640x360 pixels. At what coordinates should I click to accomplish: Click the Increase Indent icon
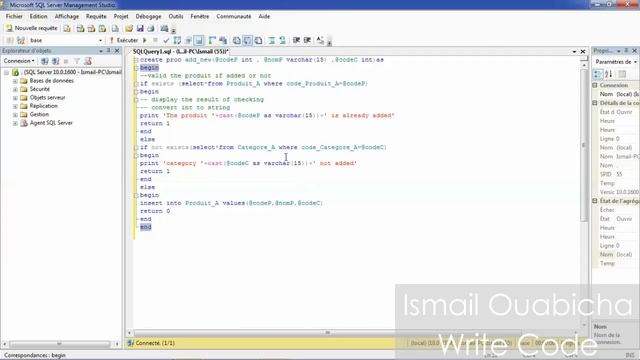pos(307,40)
